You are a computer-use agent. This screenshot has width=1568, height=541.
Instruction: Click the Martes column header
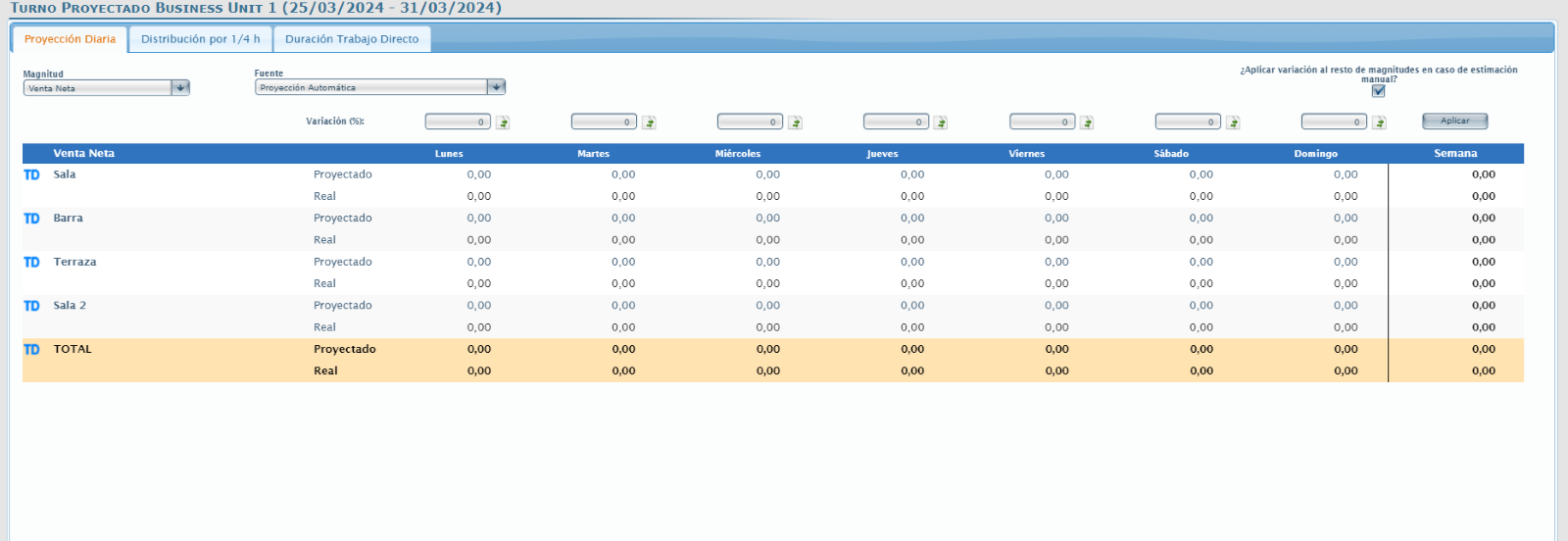593,154
